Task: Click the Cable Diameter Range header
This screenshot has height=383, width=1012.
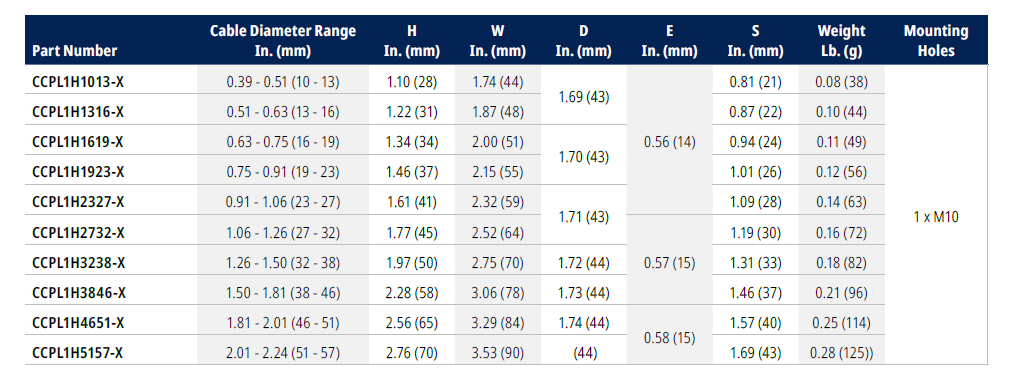Action: [x=283, y=41]
